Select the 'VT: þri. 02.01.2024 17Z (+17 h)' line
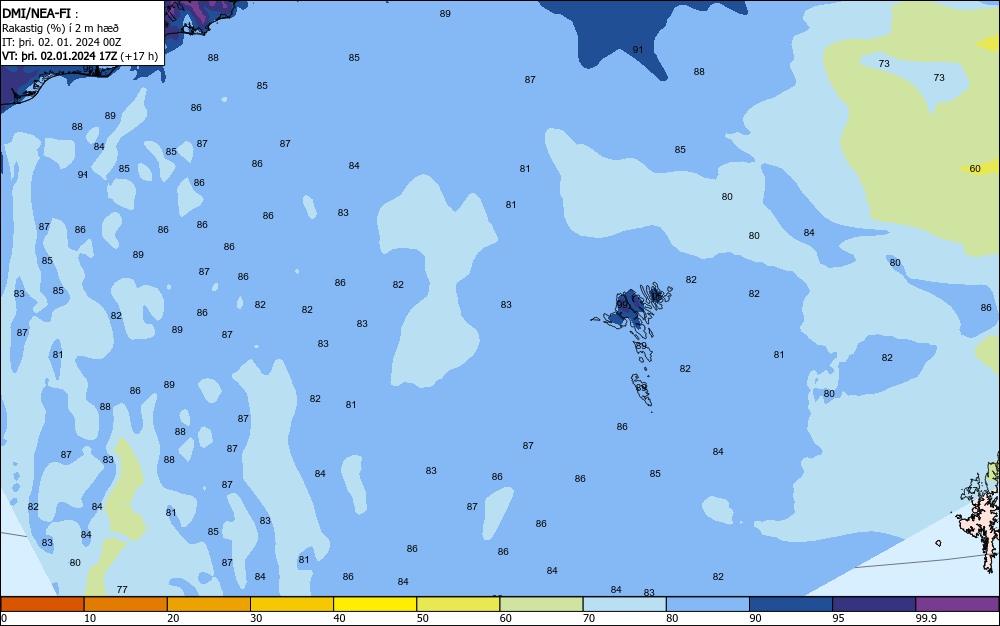This screenshot has width=1000, height=626. 80,56
